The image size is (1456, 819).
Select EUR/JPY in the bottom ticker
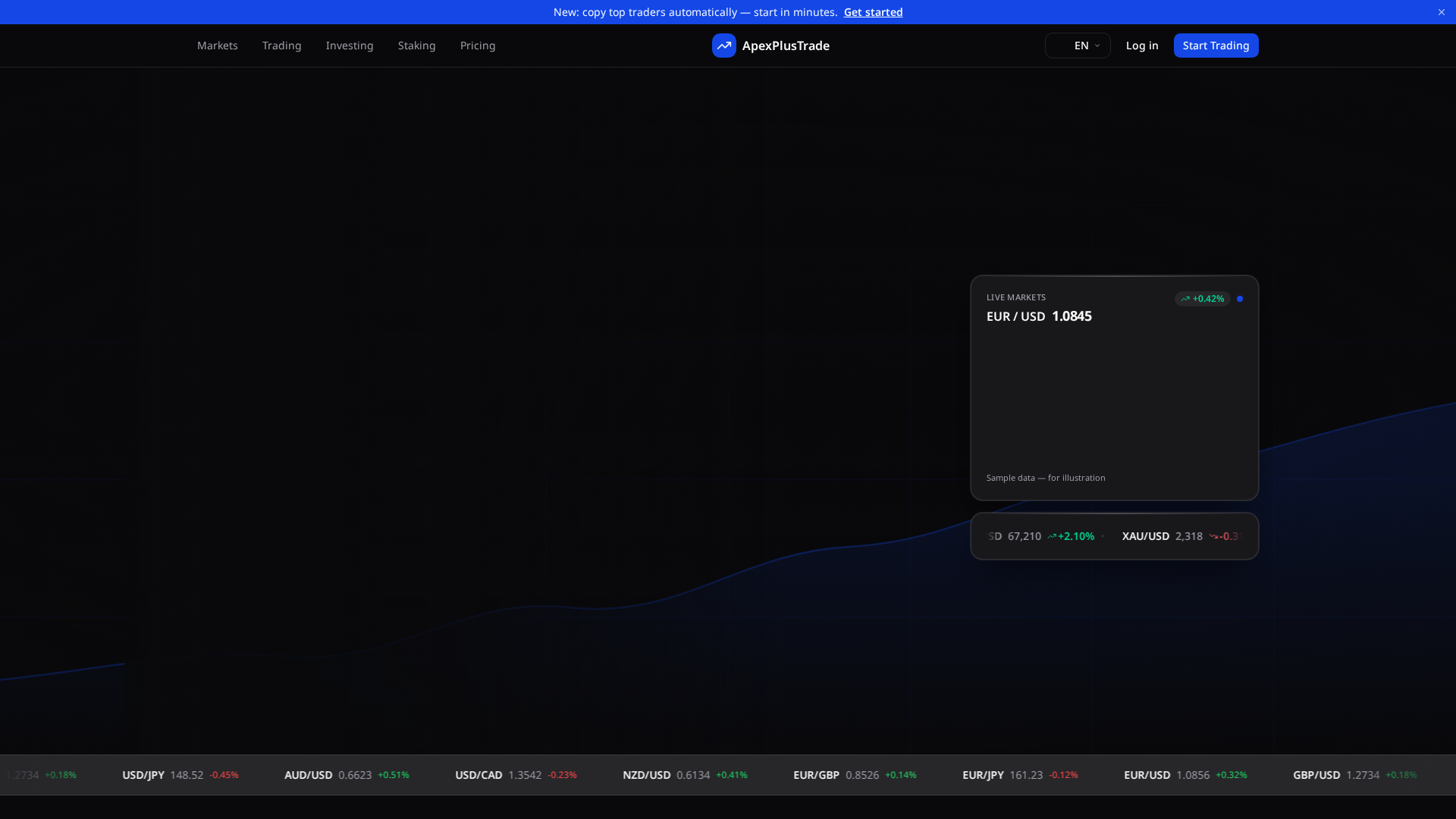tap(983, 775)
